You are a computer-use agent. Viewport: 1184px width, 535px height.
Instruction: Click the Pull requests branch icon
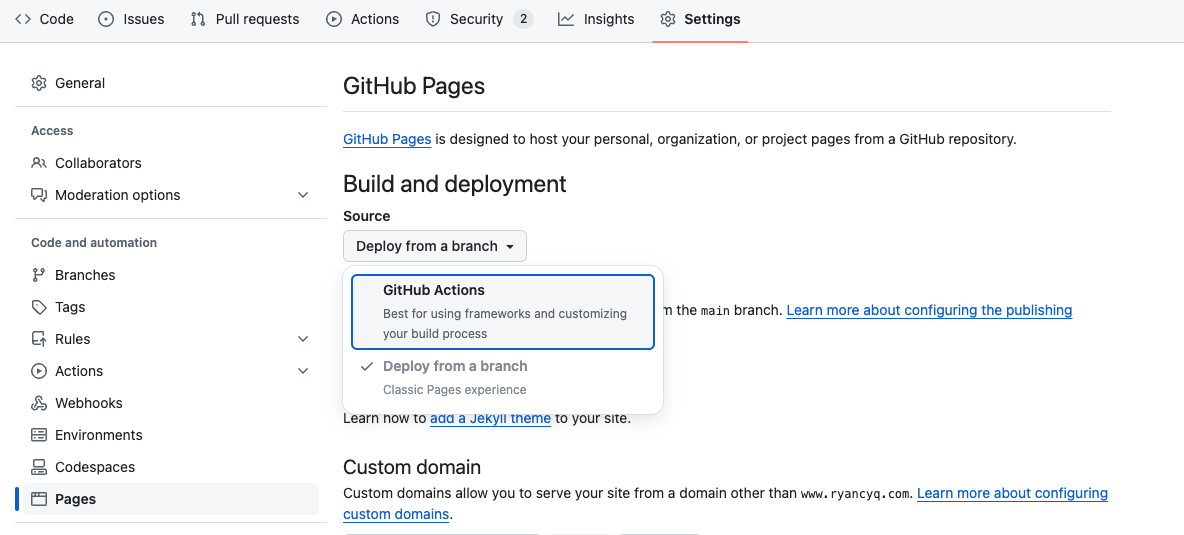point(198,20)
